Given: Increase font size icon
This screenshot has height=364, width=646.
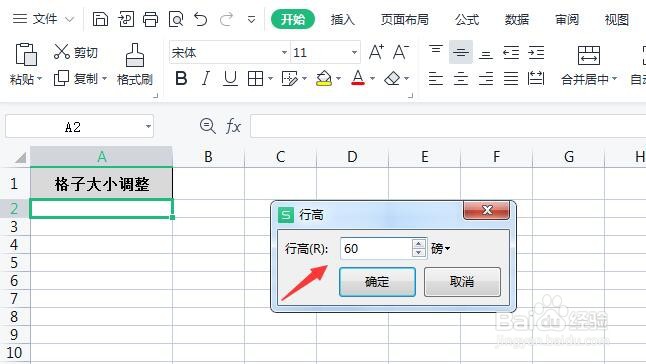Looking at the screenshot, I should point(376,52).
